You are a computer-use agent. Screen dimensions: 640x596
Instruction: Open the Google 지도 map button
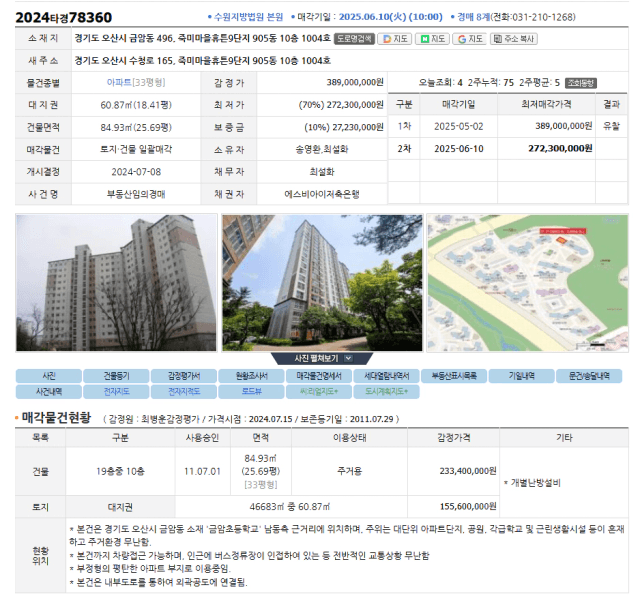[470, 39]
